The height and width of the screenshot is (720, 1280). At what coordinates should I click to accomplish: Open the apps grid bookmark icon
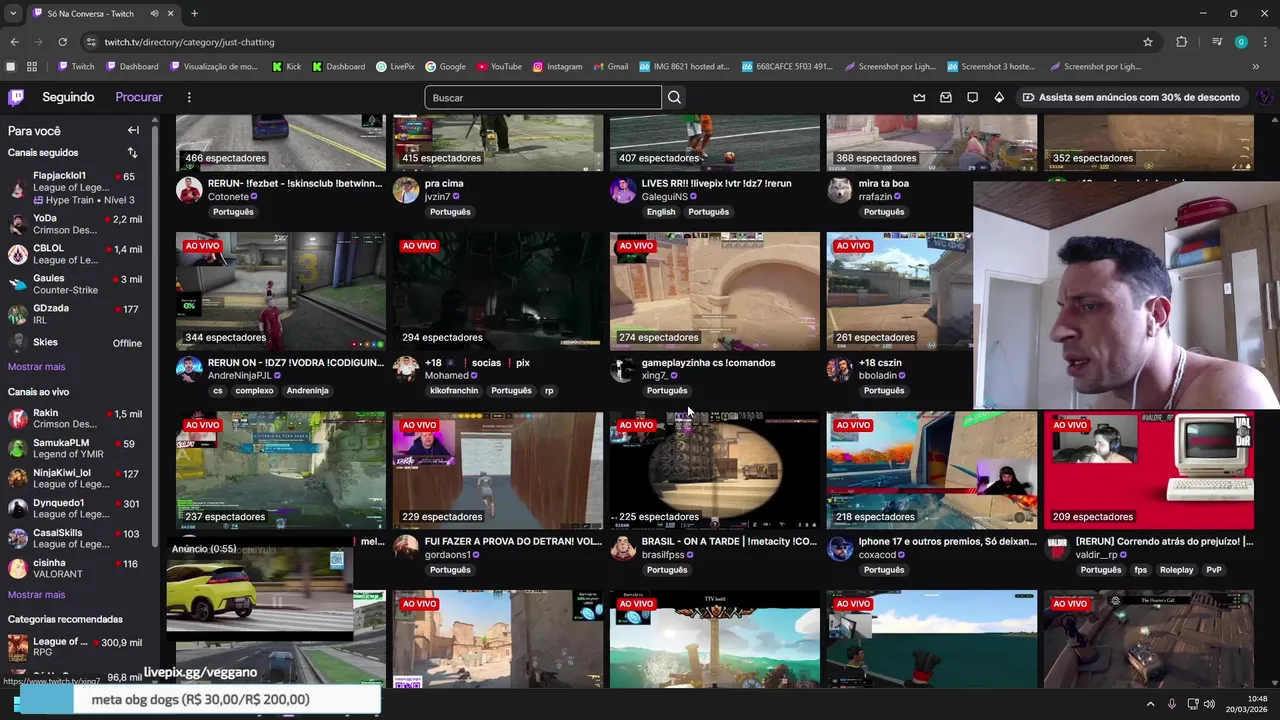coord(32,67)
